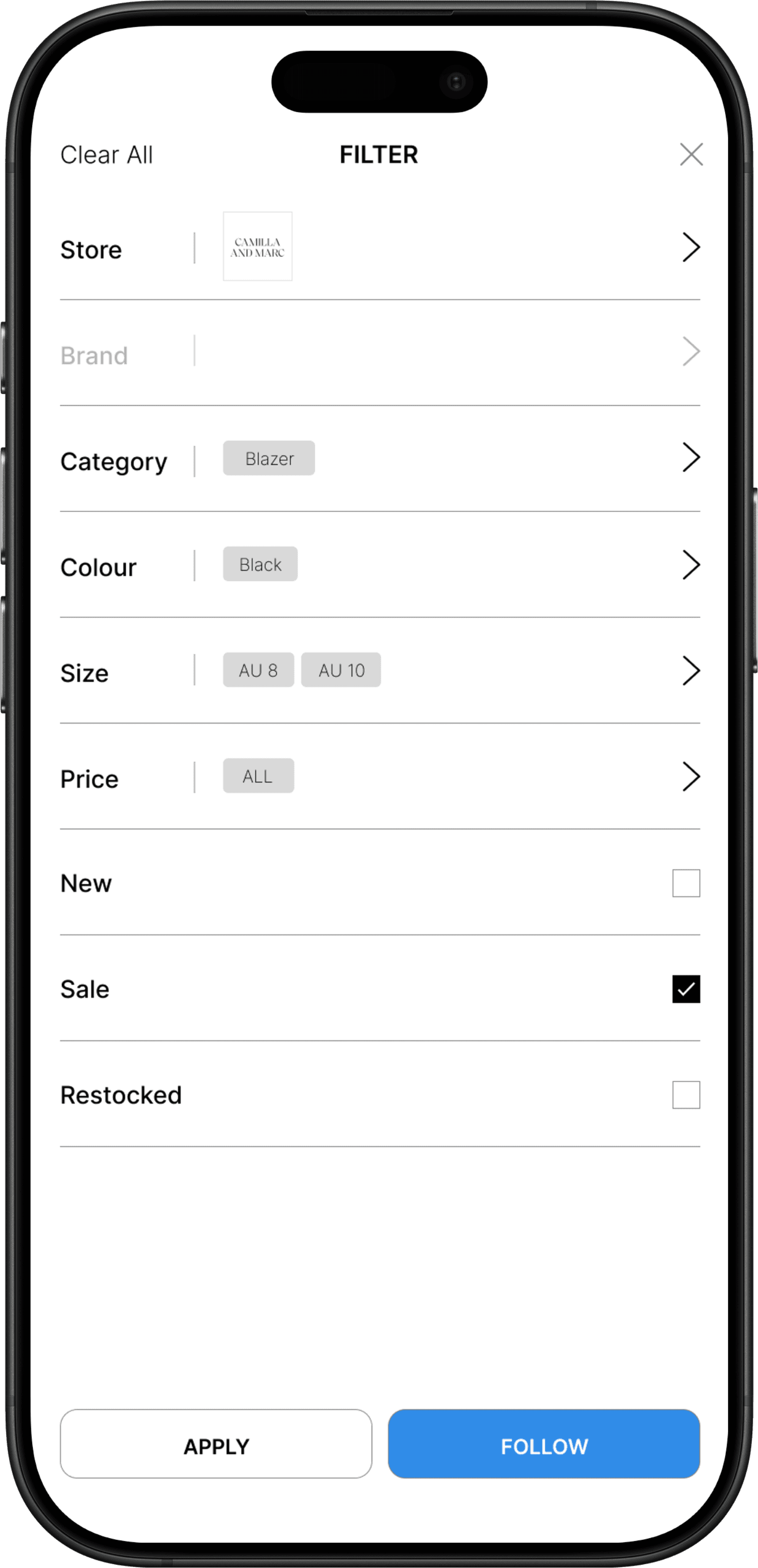Select the AU 8 size chip
758x1568 pixels.
[258, 670]
